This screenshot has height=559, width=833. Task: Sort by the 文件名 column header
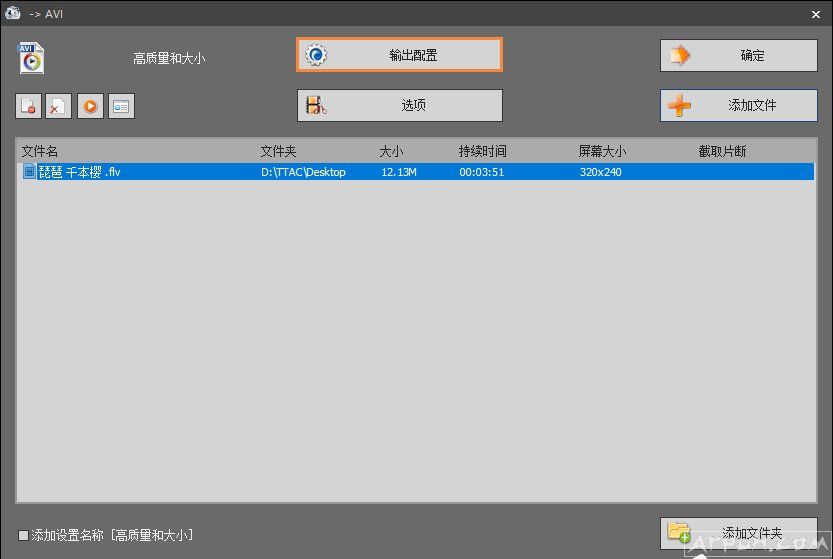(x=40, y=151)
